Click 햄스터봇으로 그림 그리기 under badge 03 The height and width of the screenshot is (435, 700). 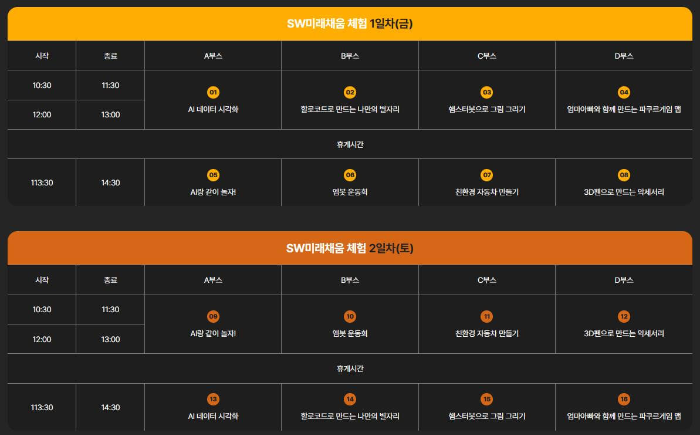(487, 109)
